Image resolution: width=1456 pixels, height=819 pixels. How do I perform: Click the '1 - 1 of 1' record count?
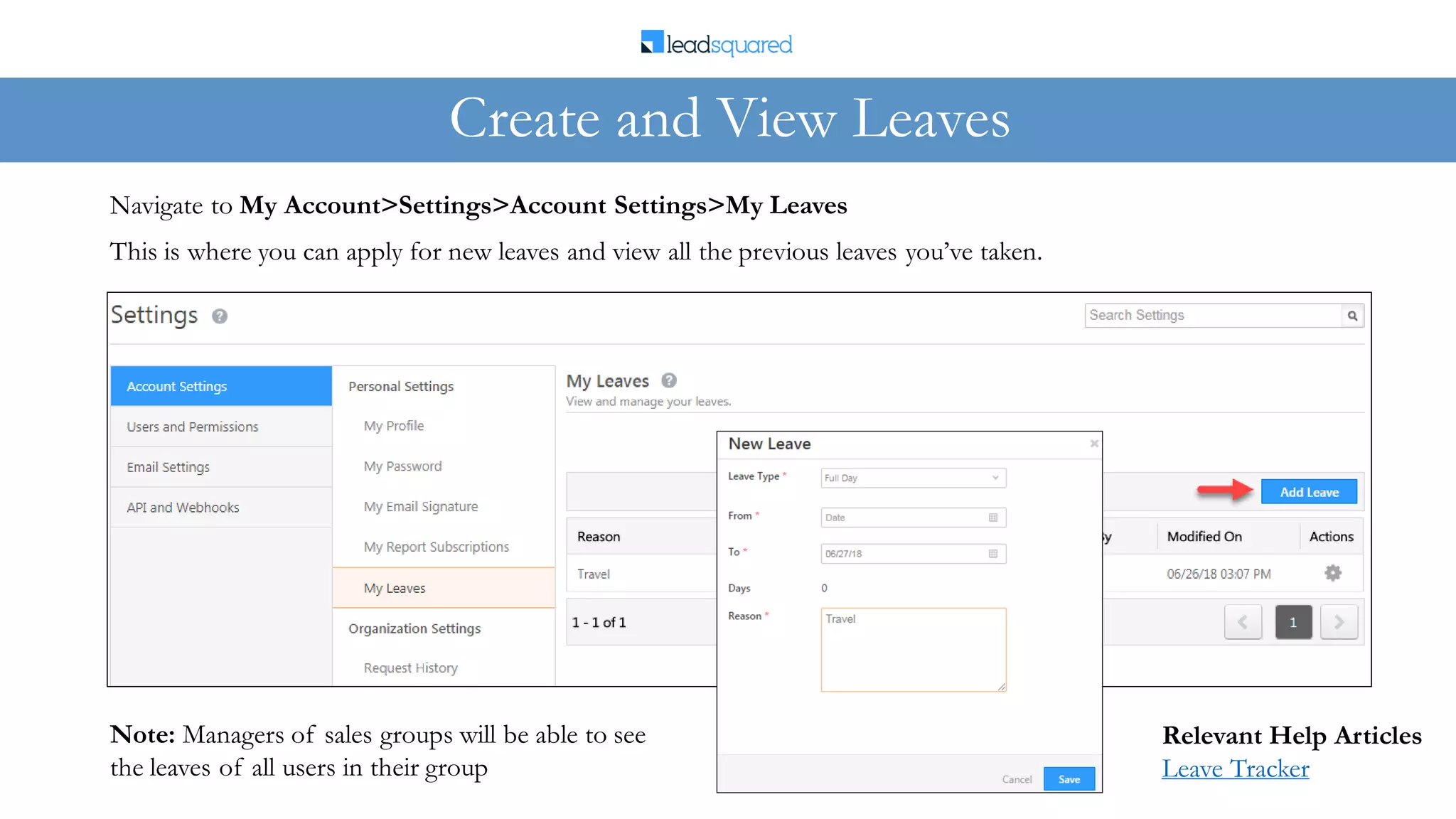point(599,622)
